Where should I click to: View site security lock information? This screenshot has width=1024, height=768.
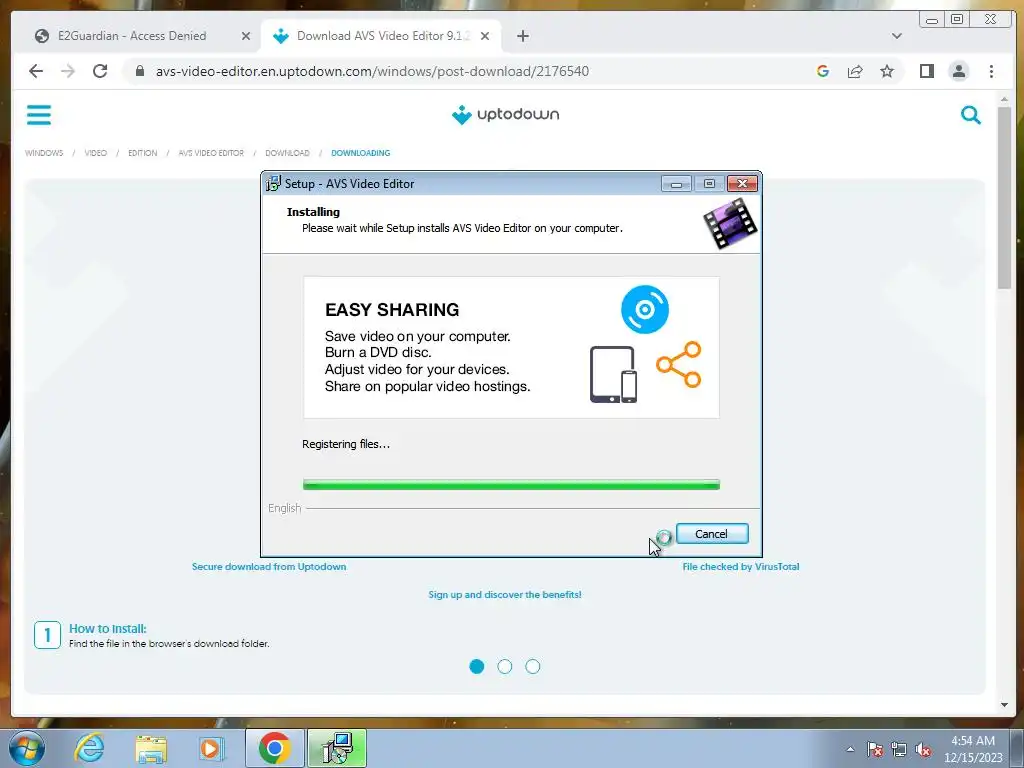click(140, 71)
